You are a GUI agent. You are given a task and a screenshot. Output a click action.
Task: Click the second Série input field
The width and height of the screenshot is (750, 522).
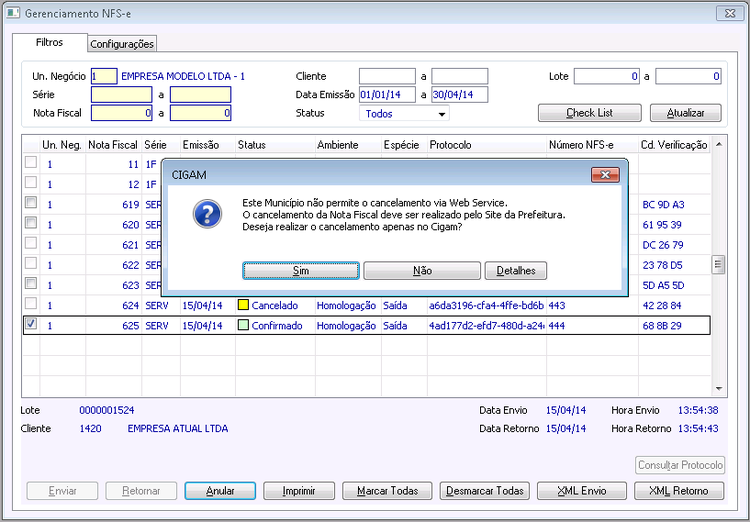tap(200, 95)
